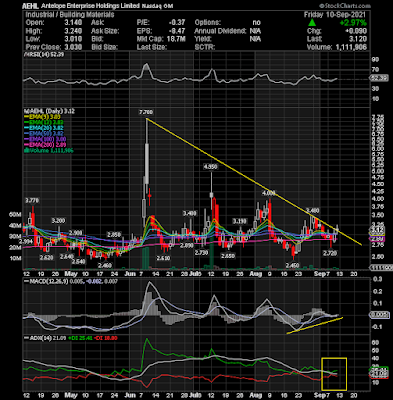Click the 'Industrial / Building Materials' sector label
The width and height of the screenshot is (393, 400).
(x=70, y=15)
